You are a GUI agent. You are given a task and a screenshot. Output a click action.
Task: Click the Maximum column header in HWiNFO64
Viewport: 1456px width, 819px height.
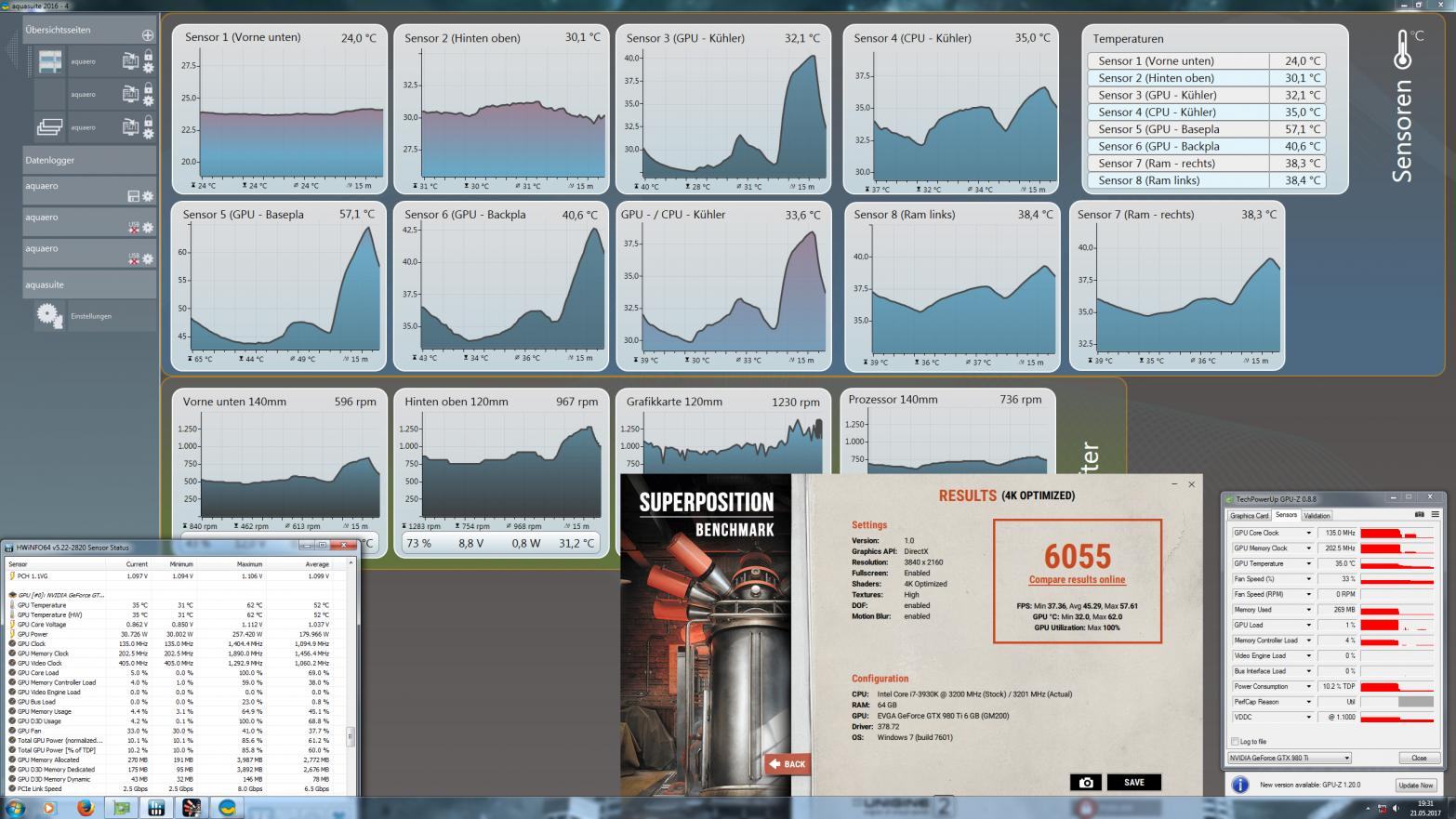point(249,564)
